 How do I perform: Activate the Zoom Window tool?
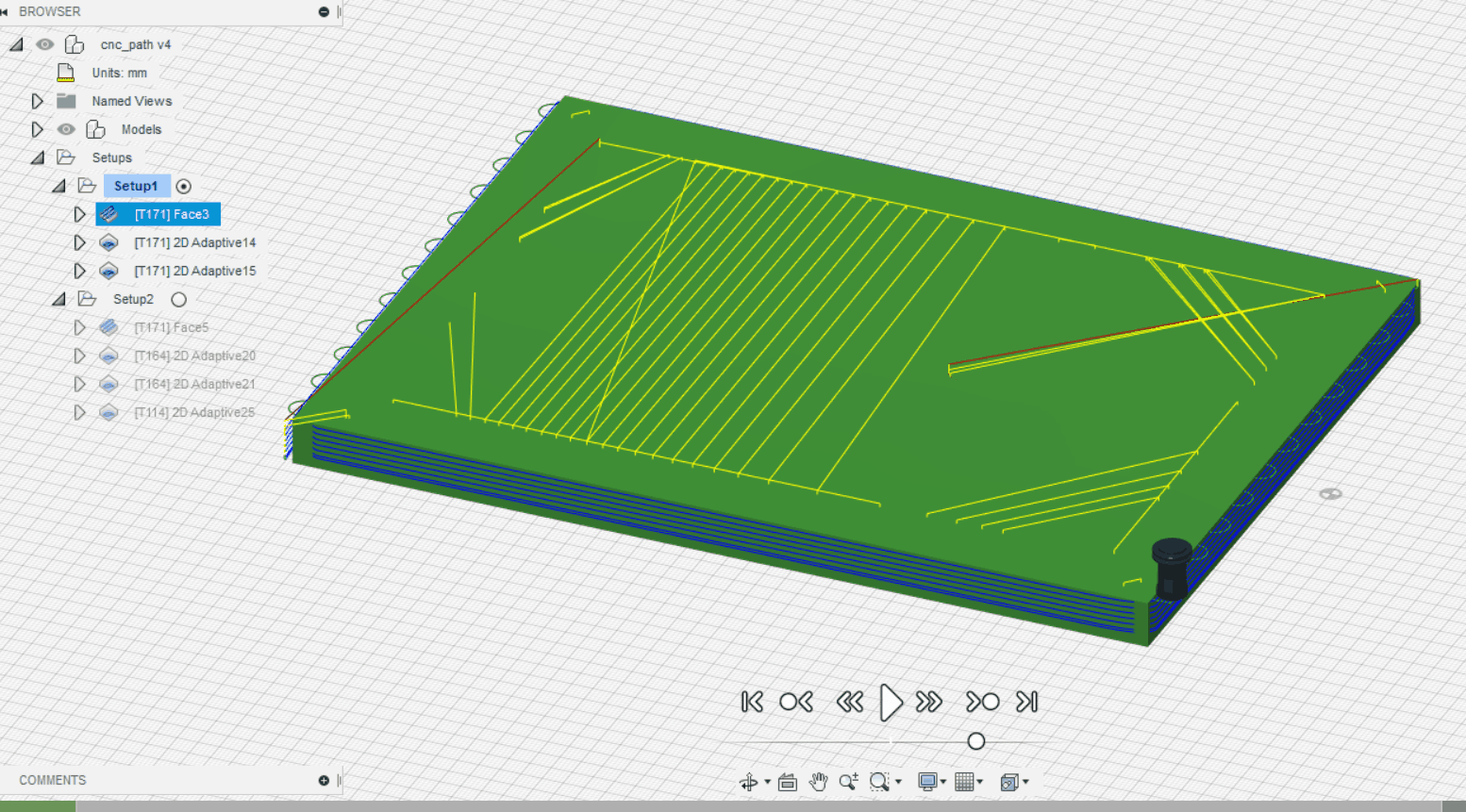tap(877, 781)
